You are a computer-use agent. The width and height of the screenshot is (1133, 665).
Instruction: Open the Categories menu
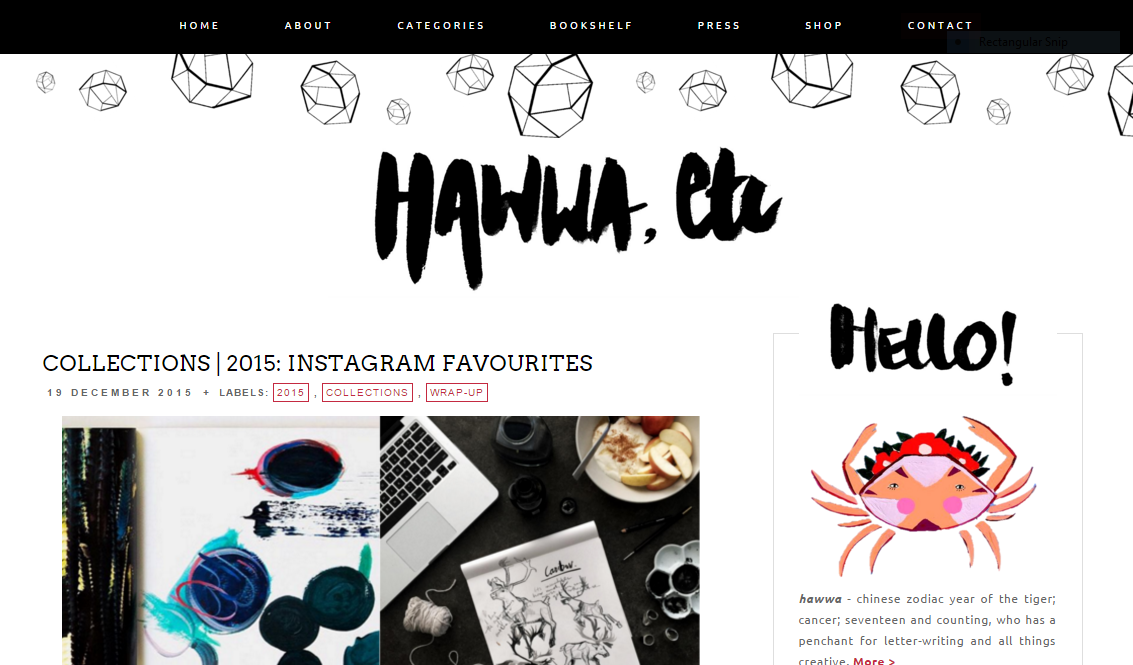click(x=441, y=25)
